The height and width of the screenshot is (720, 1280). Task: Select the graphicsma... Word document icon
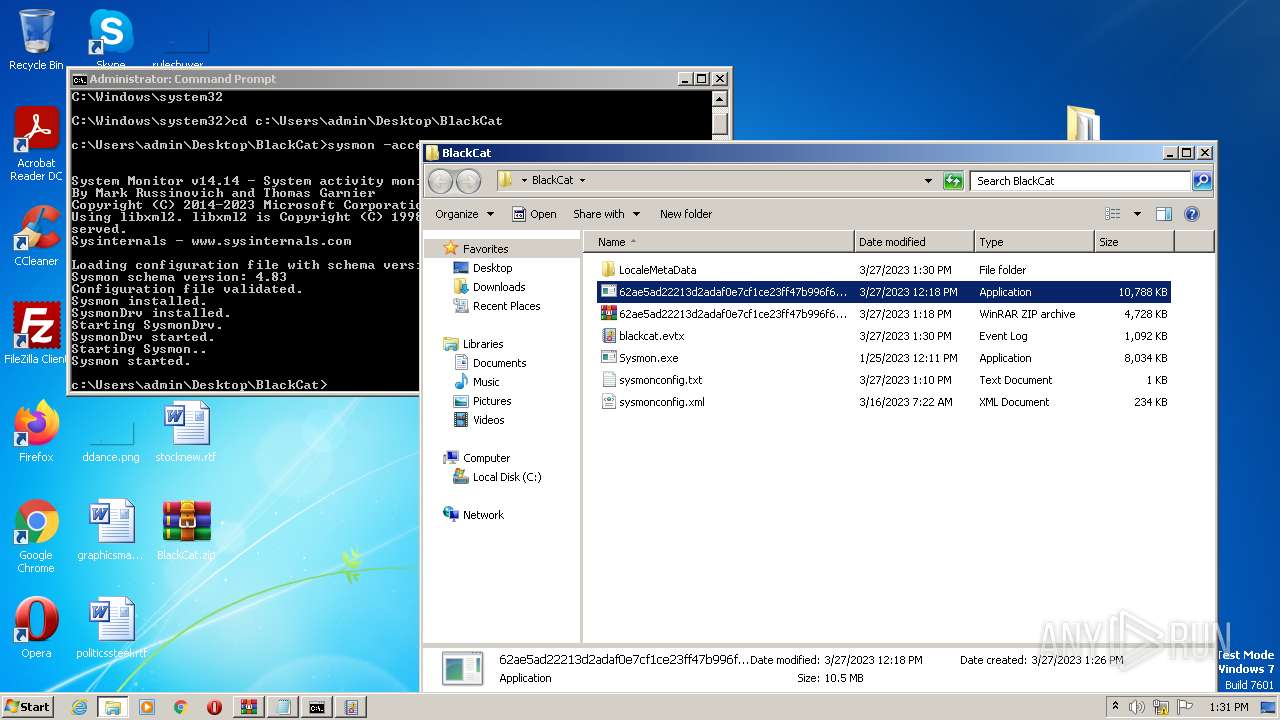coord(111,530)
